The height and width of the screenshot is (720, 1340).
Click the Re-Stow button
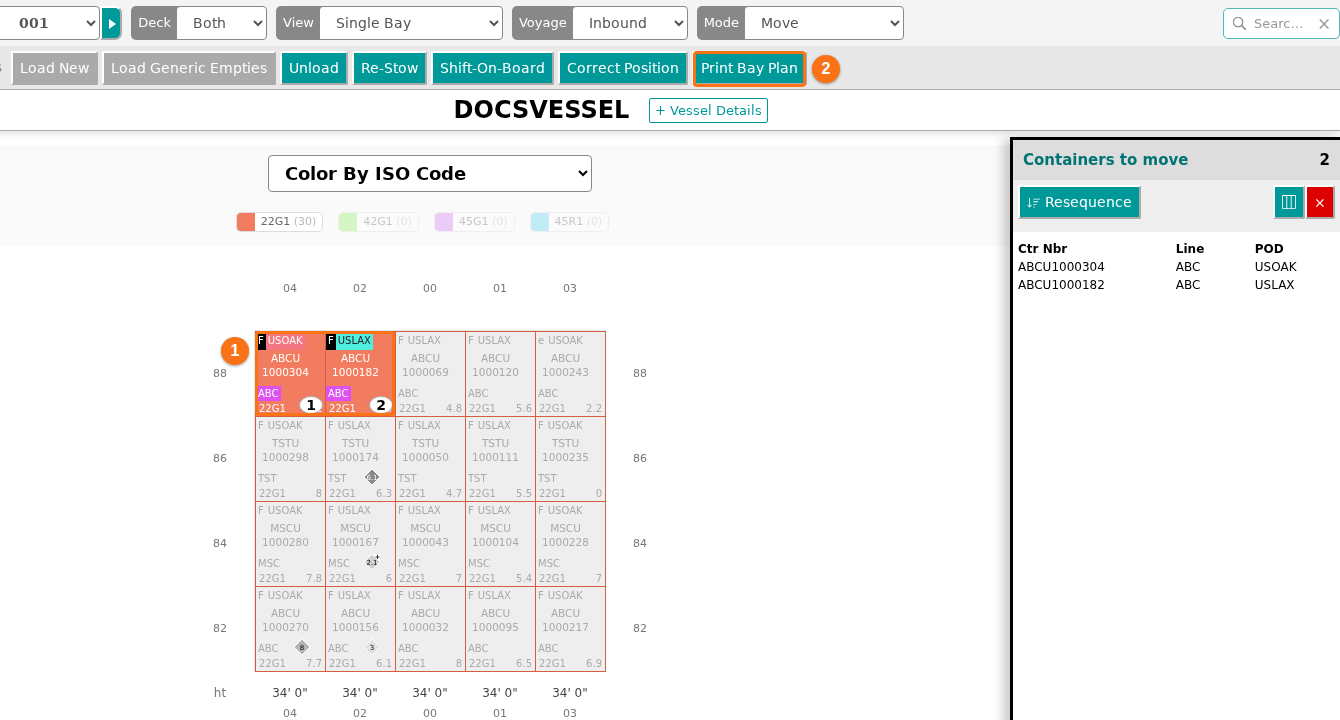390,68
